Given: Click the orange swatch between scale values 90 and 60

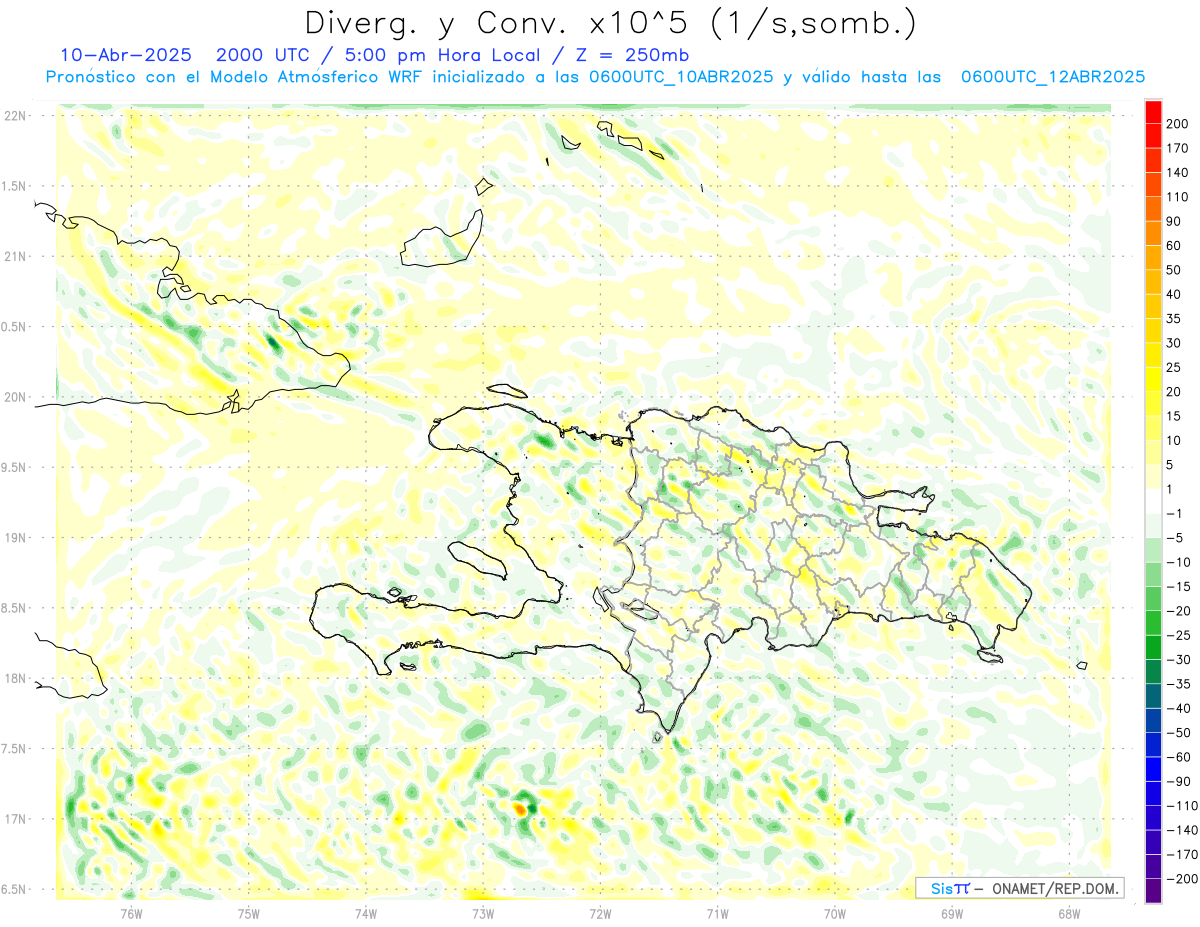Looking at the screenshot, I should coord(1153,233).
